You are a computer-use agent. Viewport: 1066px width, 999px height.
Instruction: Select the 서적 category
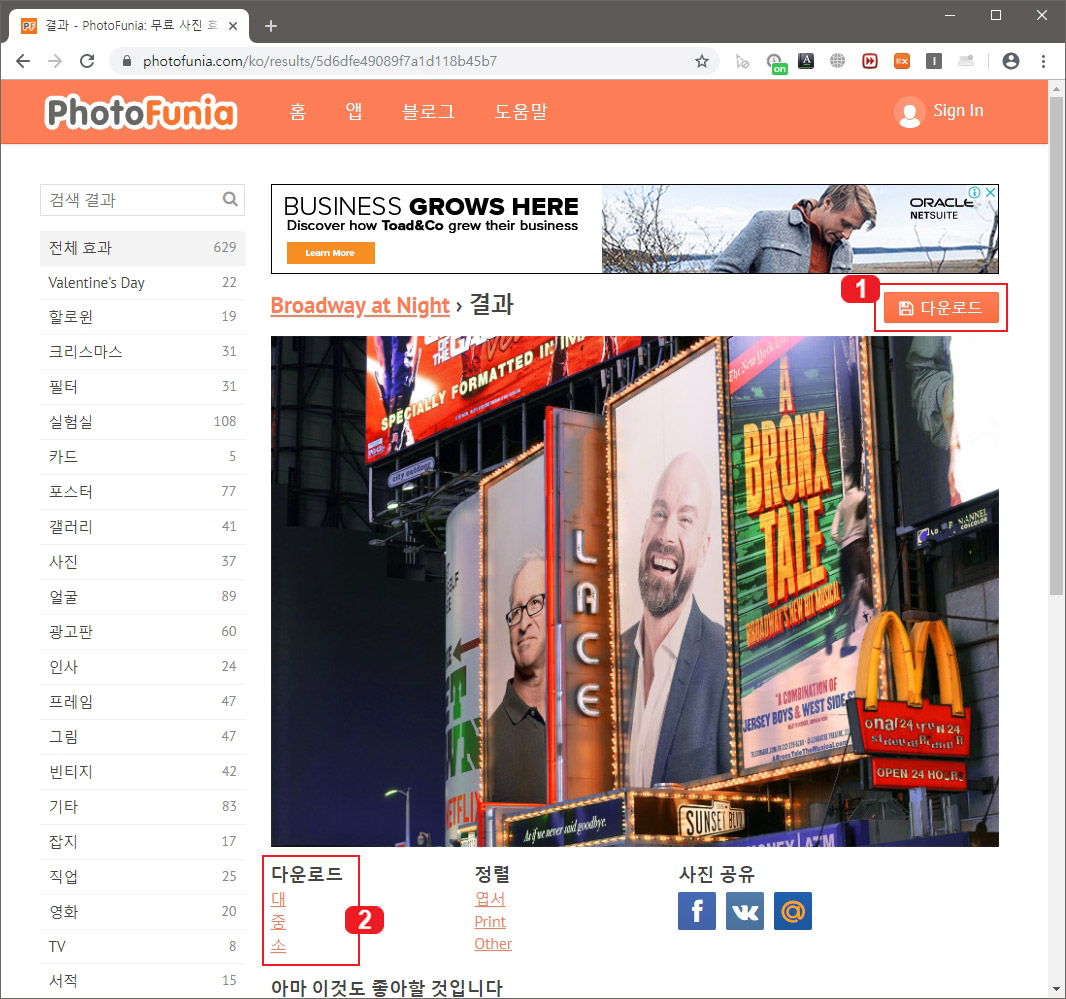(x=143, y=981)
